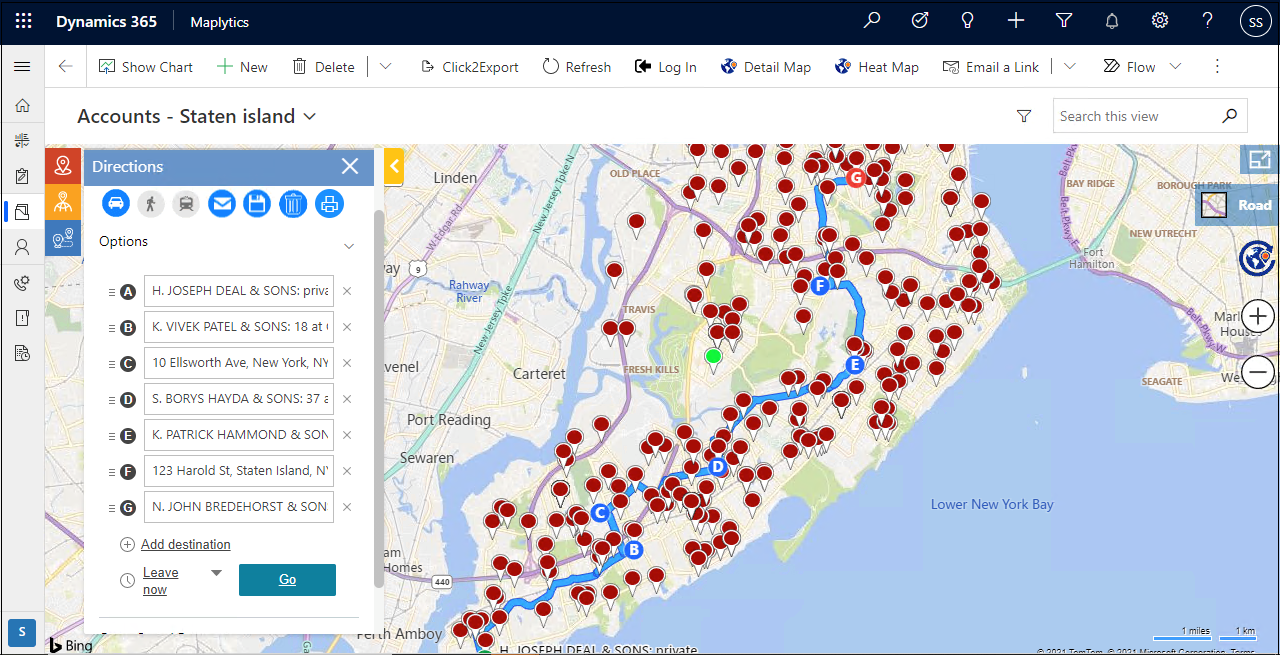Select car driving mode icon

coord(117,204)
